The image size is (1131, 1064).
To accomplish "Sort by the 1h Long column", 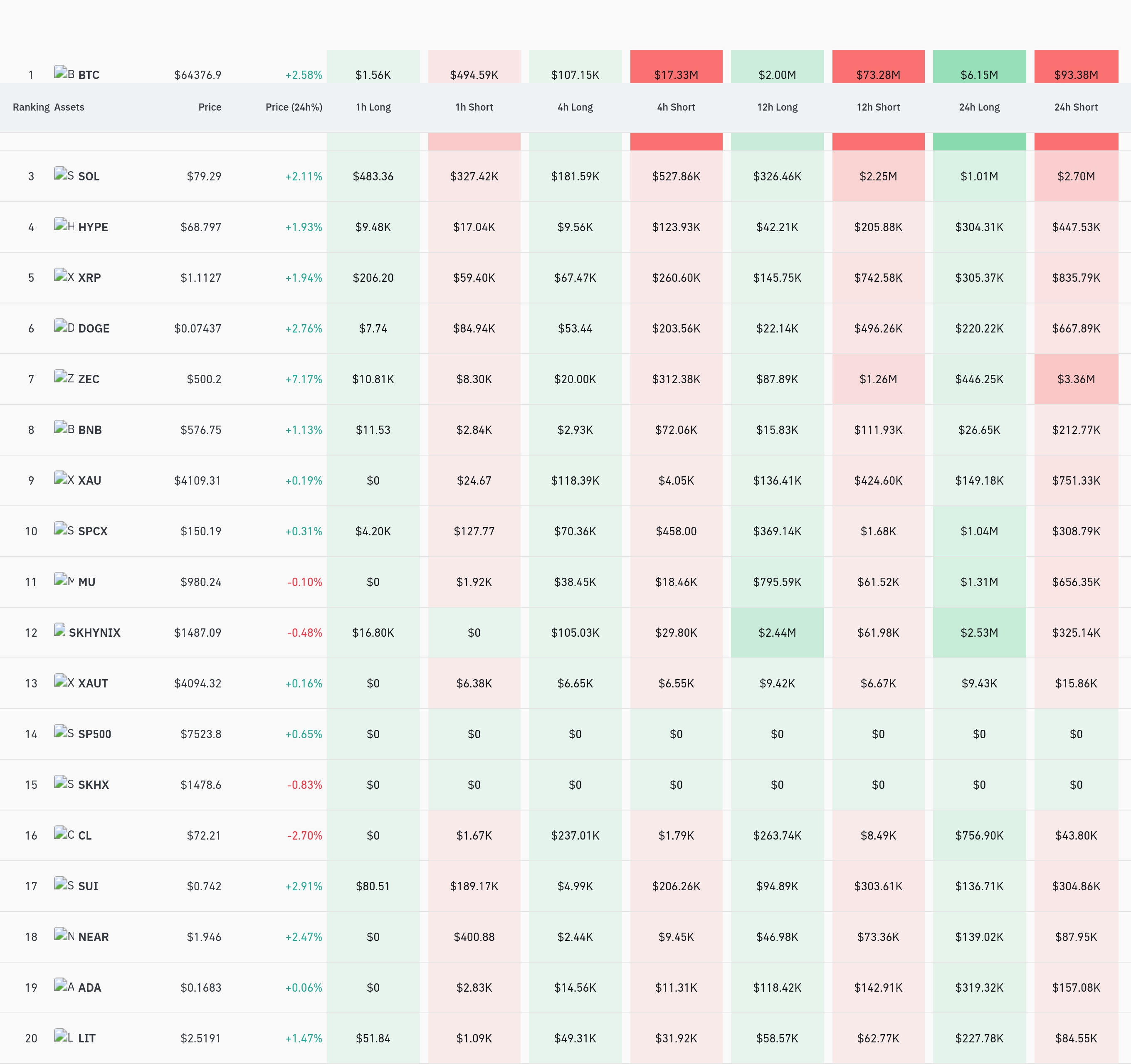I will coord(373,108).
